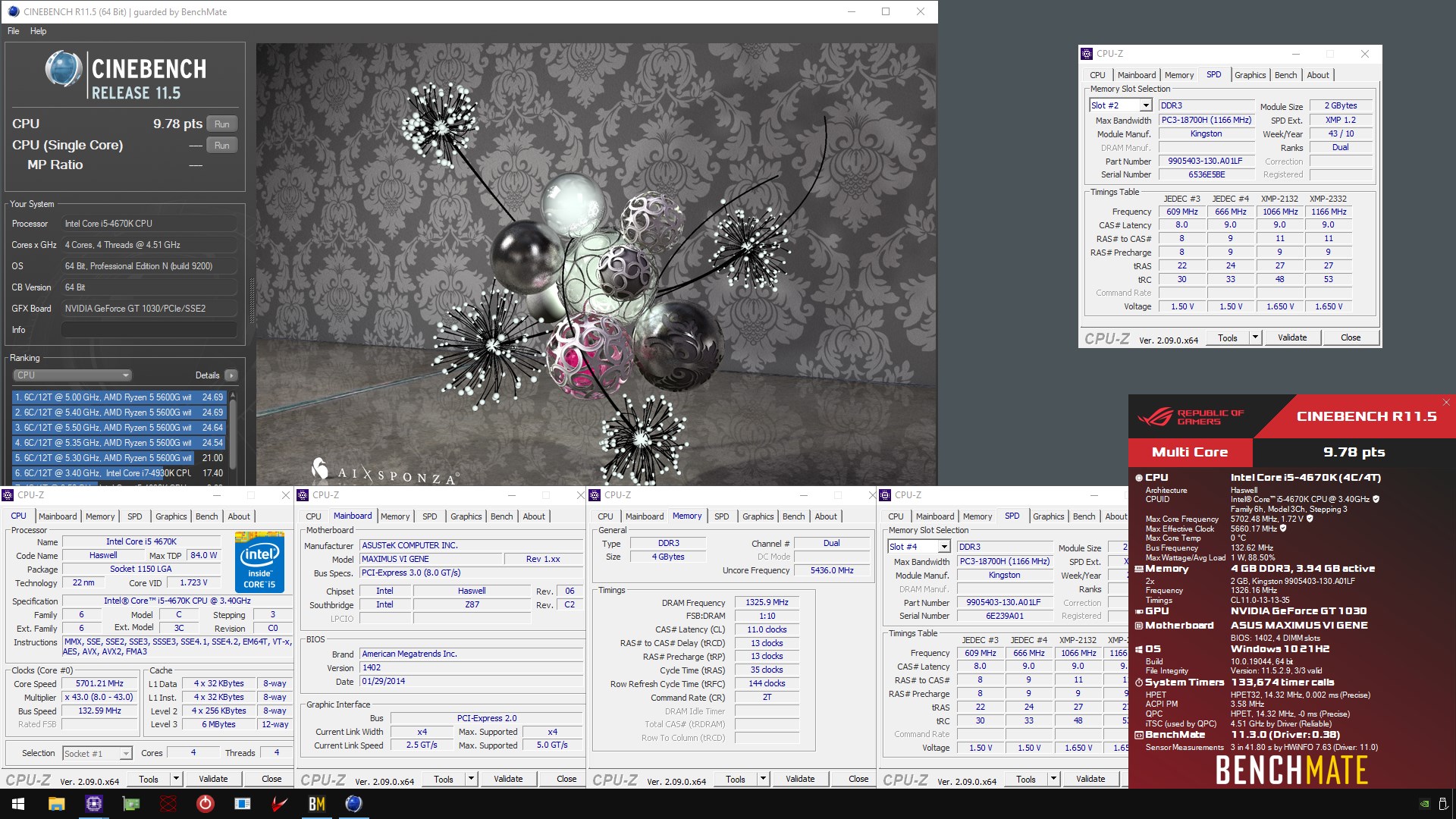Click verified shield beside Max Effective Clock

point(1283,529)
